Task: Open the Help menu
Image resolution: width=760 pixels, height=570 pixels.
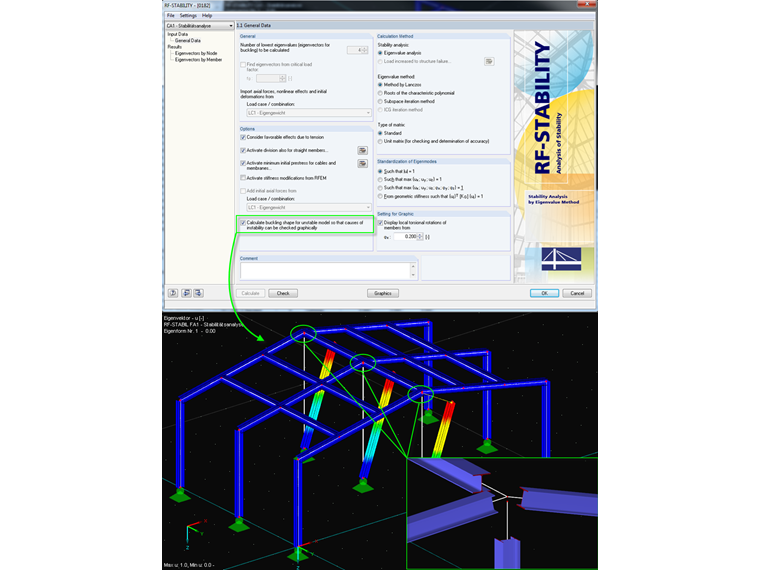Action: [207, 16]
